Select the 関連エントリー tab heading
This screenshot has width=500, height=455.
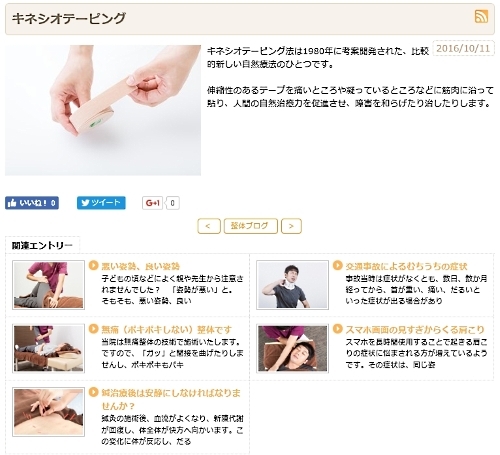(x=42, y=246)
